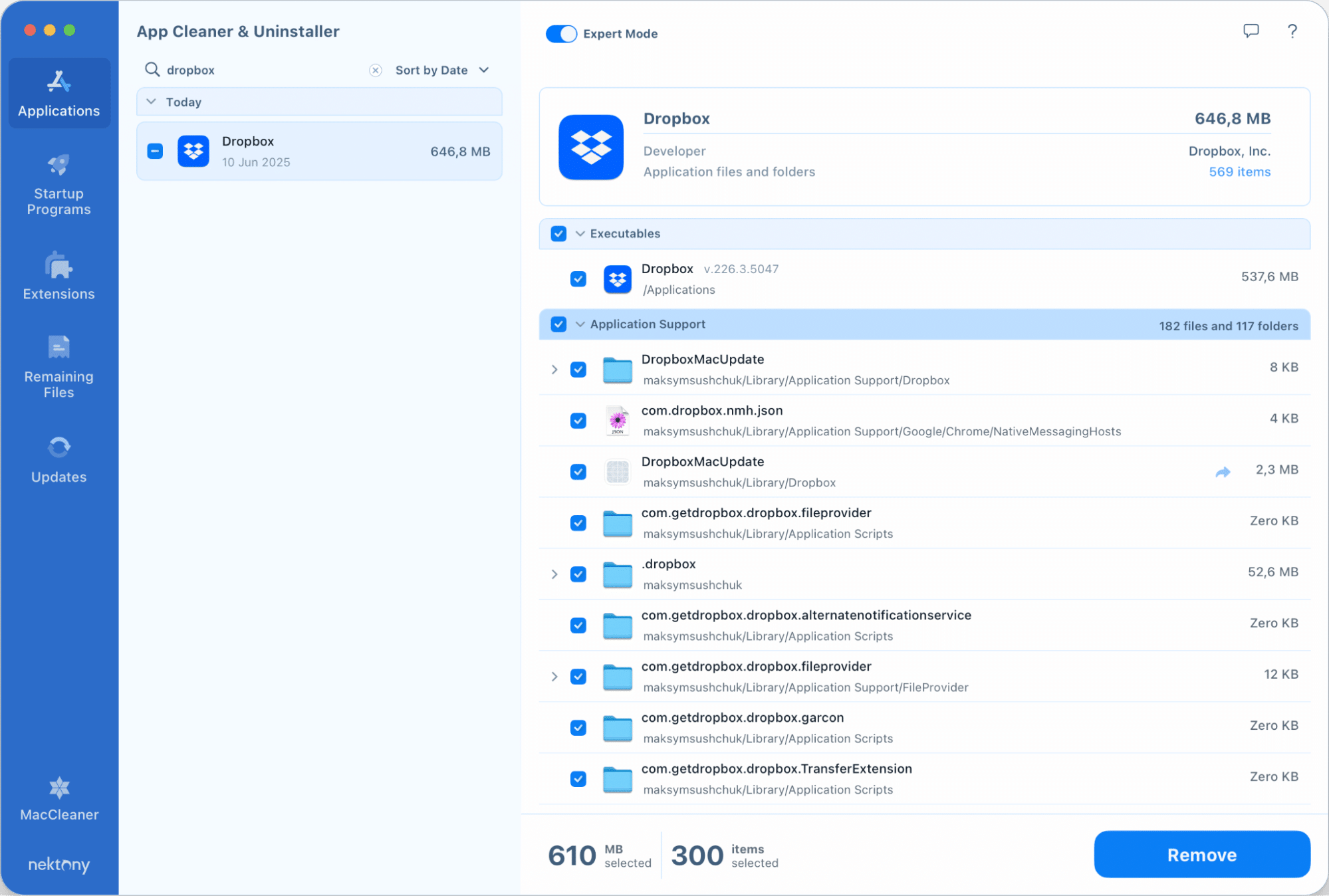The height and width of the screenshot is (896, 1329).
Task: Open Remaining Files section icon
Action: click(x=59, y=348)
